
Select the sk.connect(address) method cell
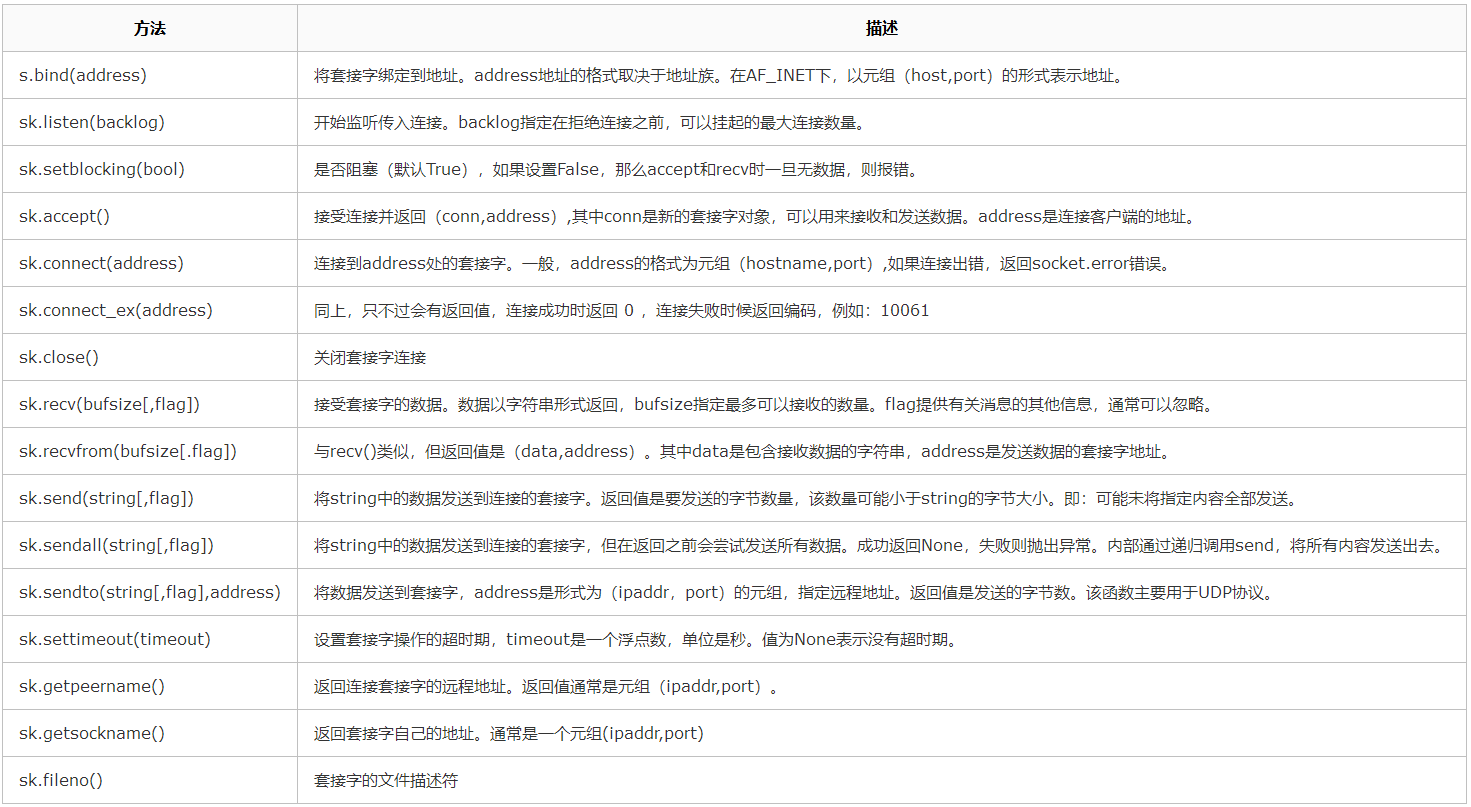click(150, 263)
